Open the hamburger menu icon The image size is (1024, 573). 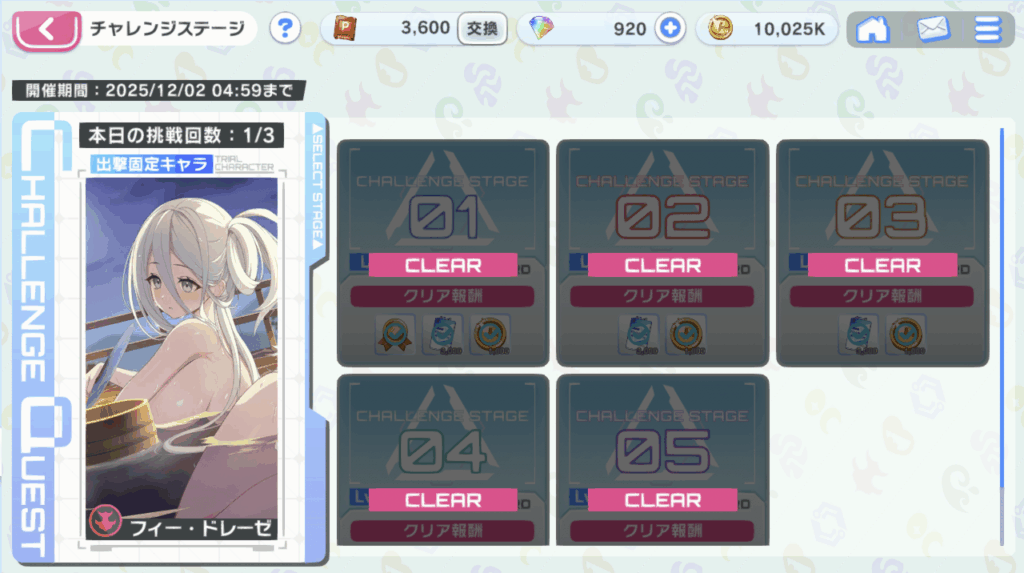coord(987,29)
